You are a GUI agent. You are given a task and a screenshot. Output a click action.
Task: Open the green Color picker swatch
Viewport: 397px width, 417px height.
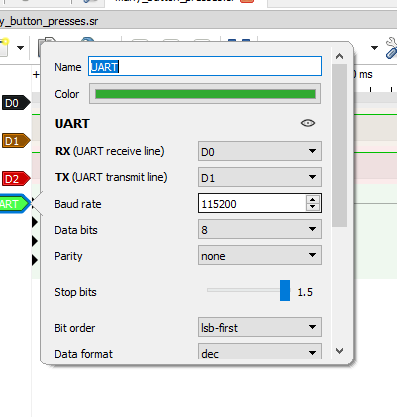[x=205, y=94]
